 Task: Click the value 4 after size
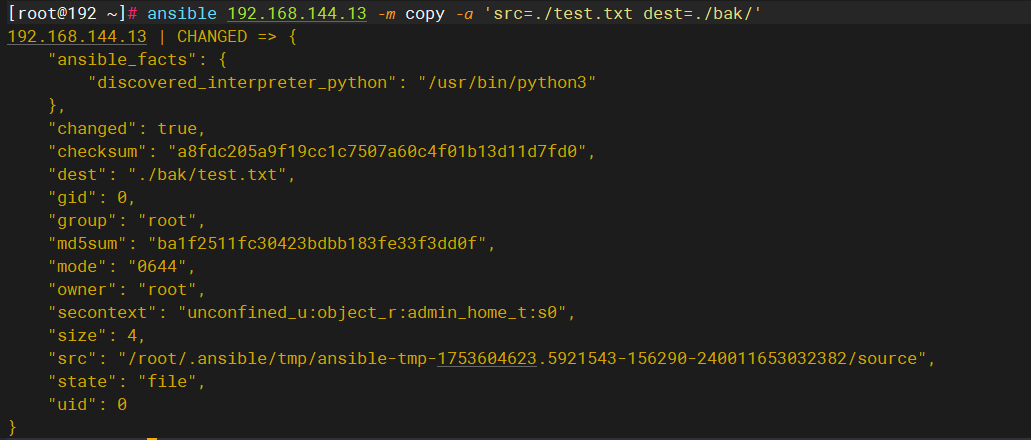pyautogui.click(x=132, y=335)
